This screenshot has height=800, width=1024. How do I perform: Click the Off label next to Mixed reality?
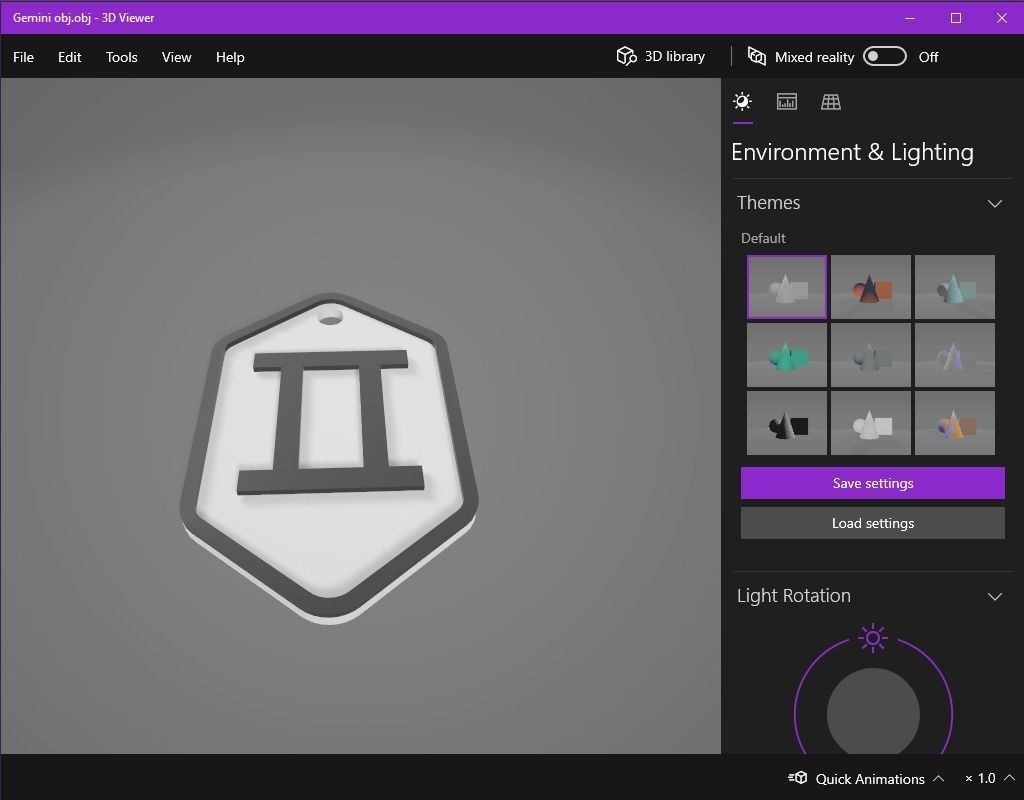coord(928,57)
